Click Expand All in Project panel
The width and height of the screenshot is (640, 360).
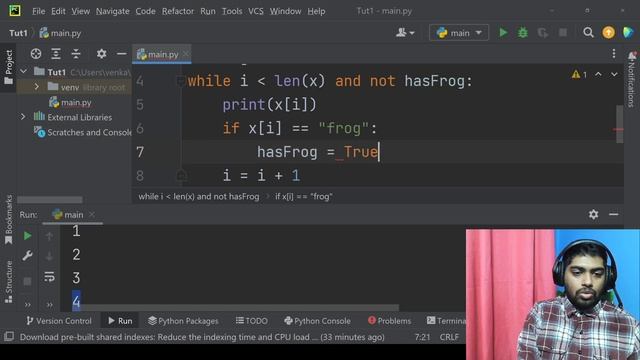click(56, 54)
